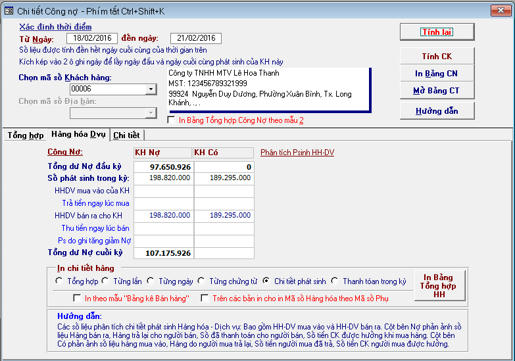Open the Địa bàn code dropdown
This screenshot has height=361, width=515.
coord(151,113)
